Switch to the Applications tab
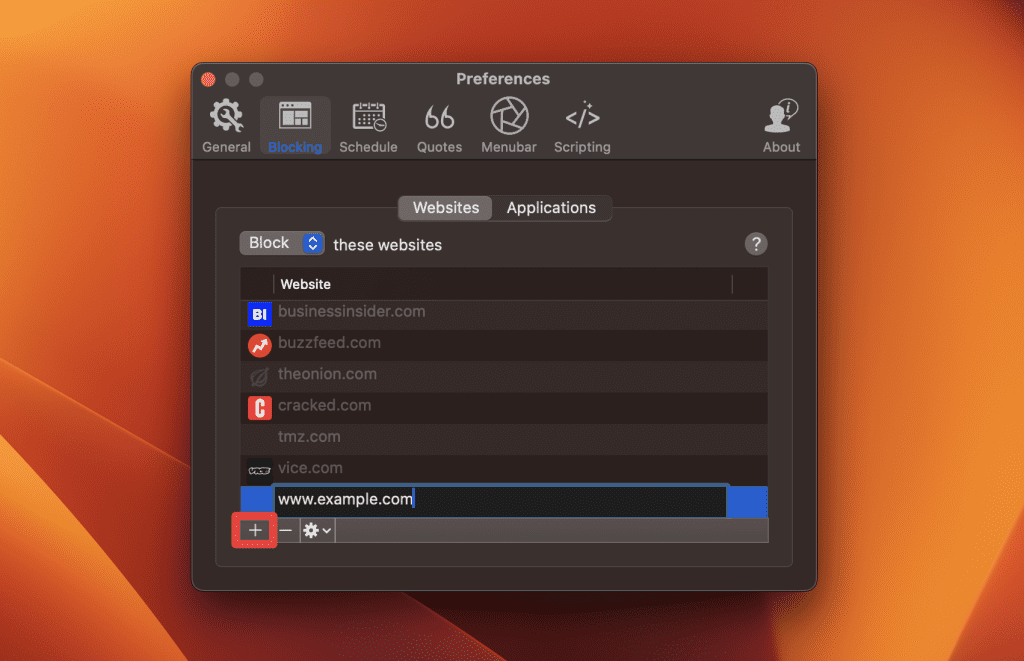 [x=551, y=208]
